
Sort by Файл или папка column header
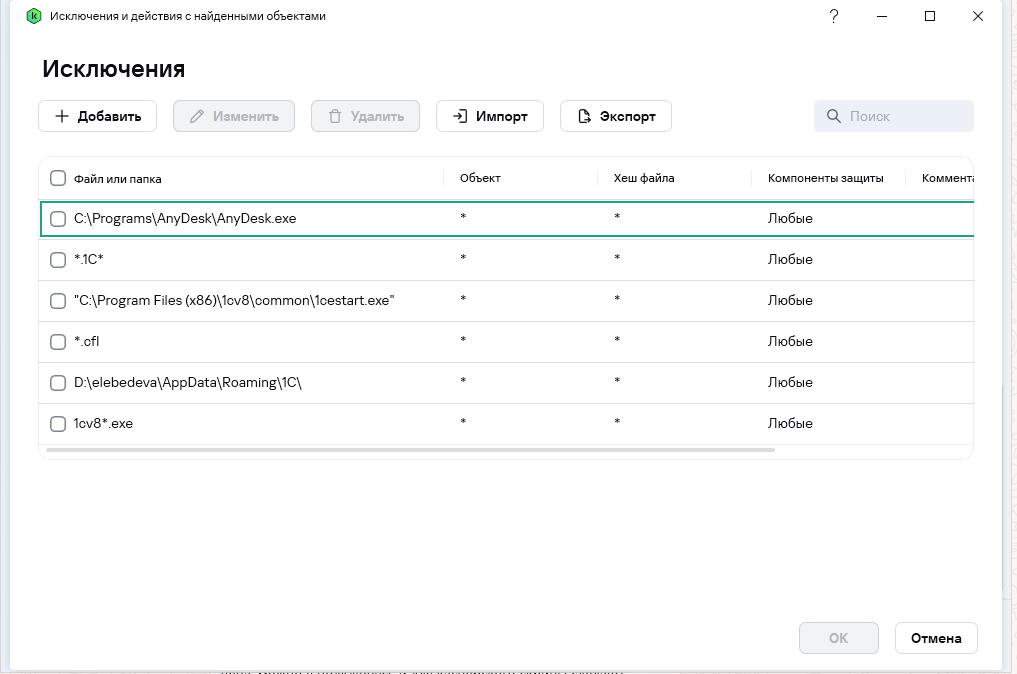tap(117, 178)
